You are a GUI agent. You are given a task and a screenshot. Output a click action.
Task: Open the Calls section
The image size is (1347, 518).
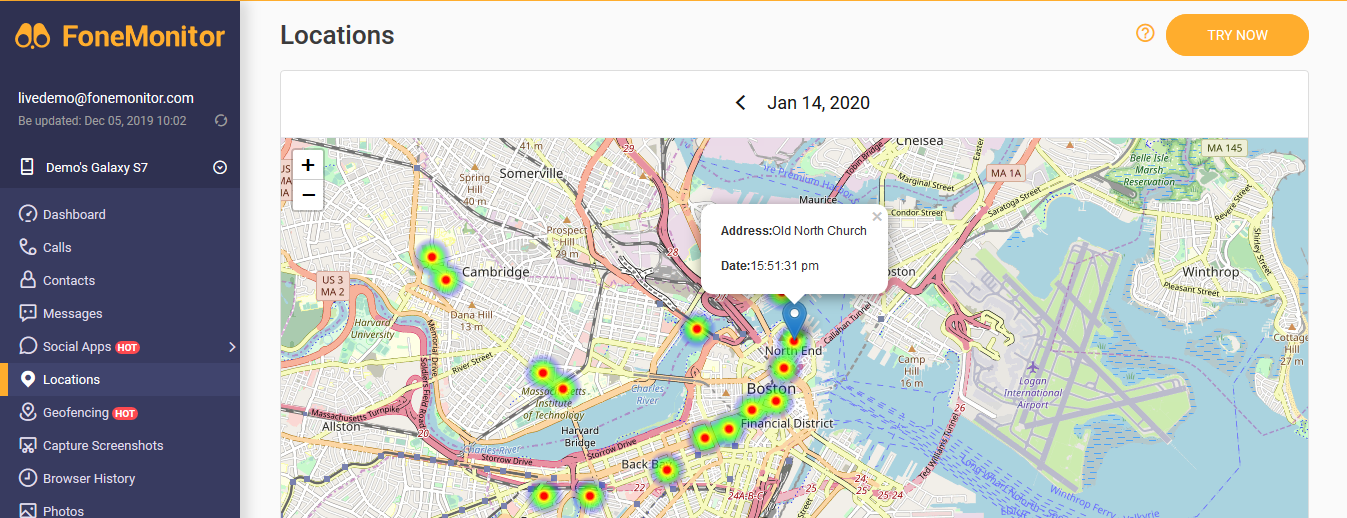(x=120, y=247)
